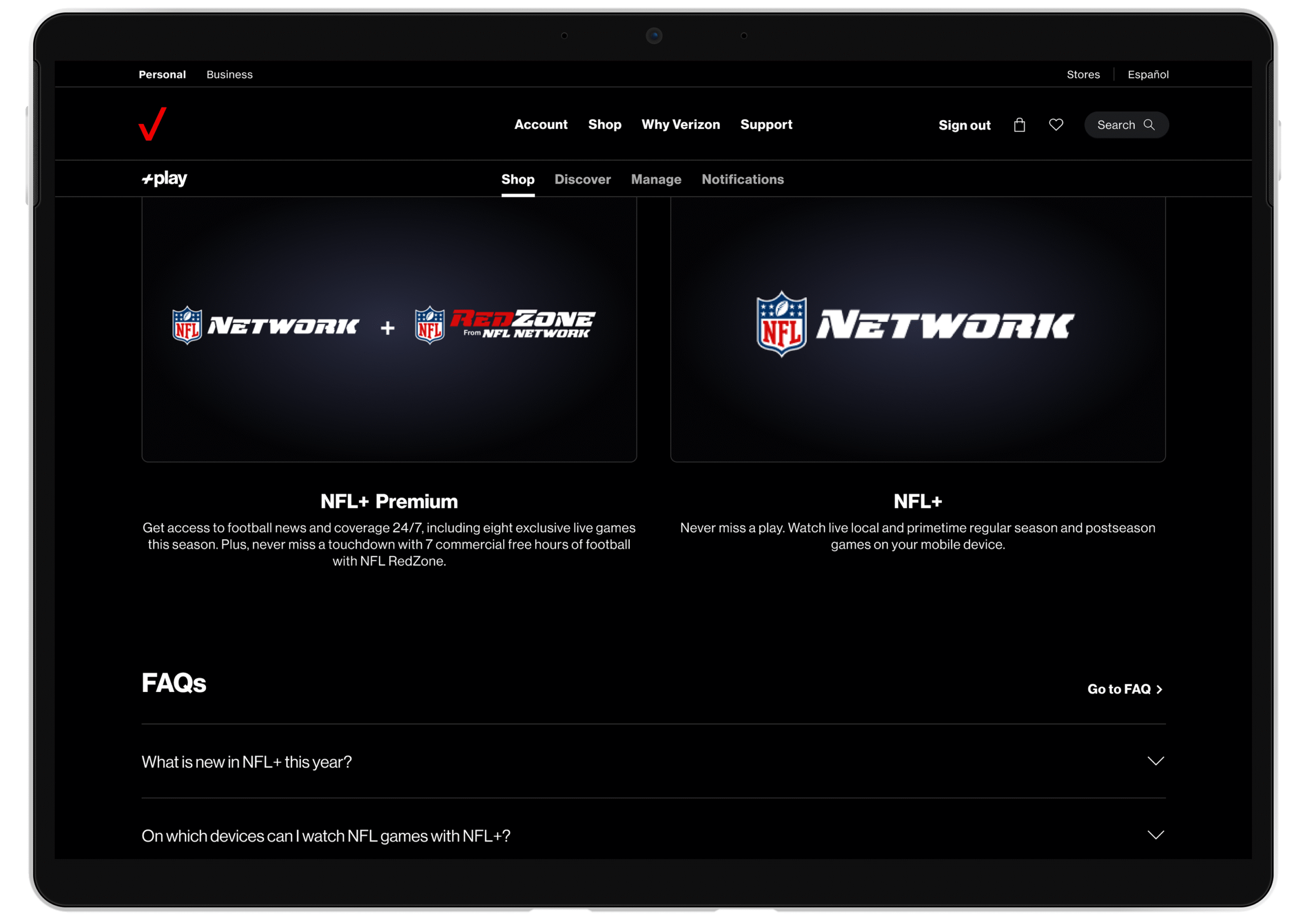Open the heart favorites icon
The width and height of the screenshot is (1316, 914).
tap(1055, 124)
